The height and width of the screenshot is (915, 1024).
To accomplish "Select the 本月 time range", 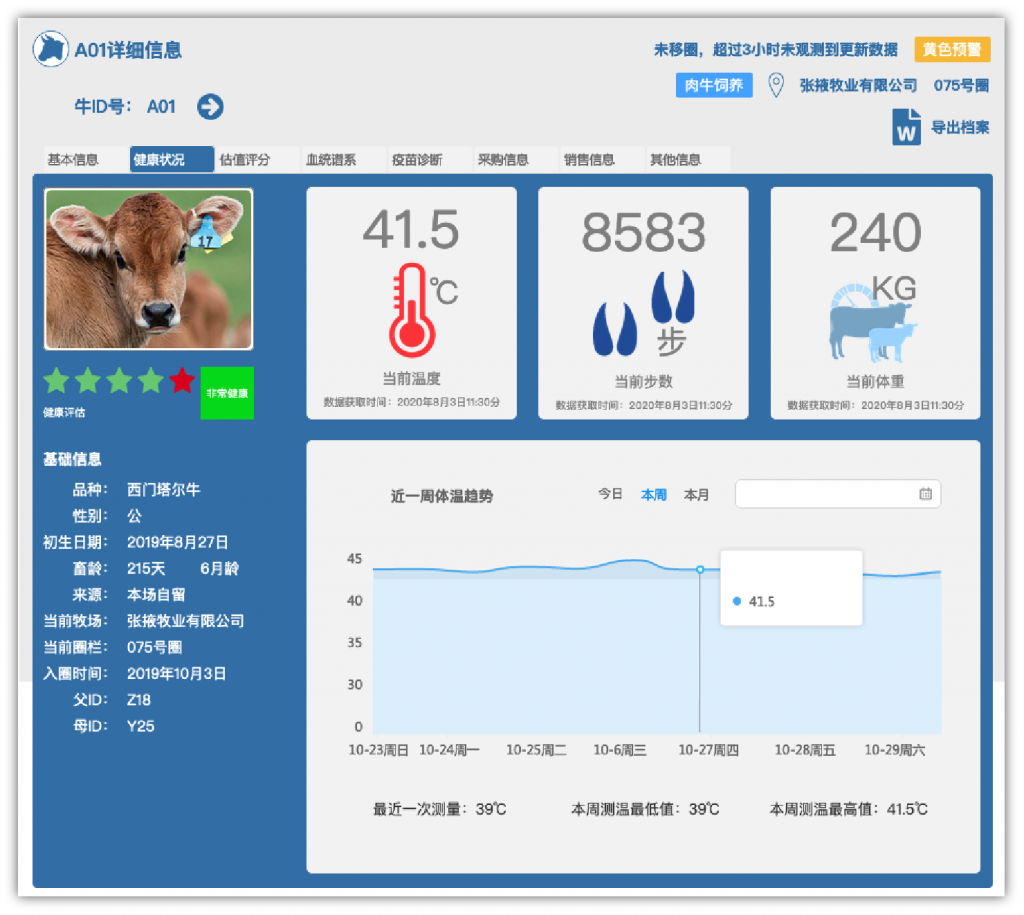I will pos(696,494).
